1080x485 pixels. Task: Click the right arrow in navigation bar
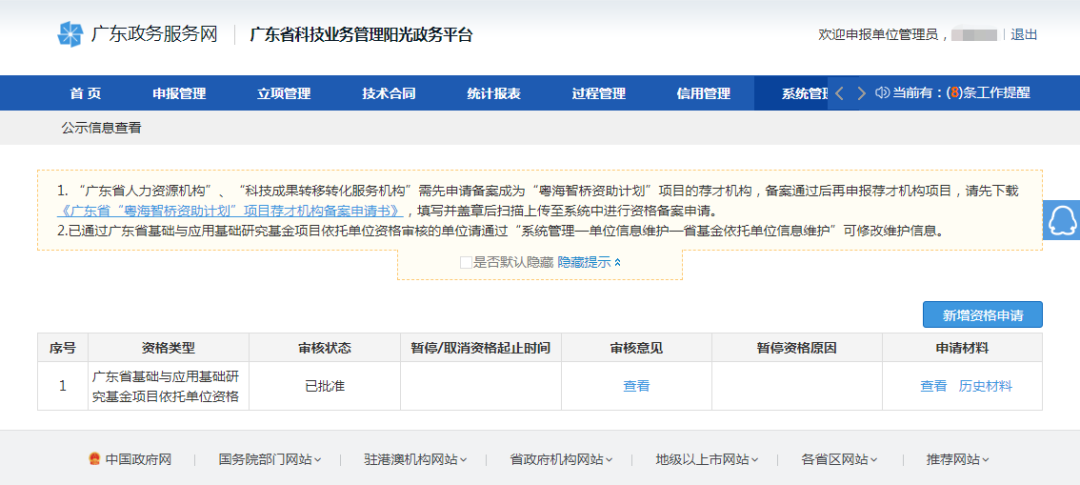(x=861, y=93)
